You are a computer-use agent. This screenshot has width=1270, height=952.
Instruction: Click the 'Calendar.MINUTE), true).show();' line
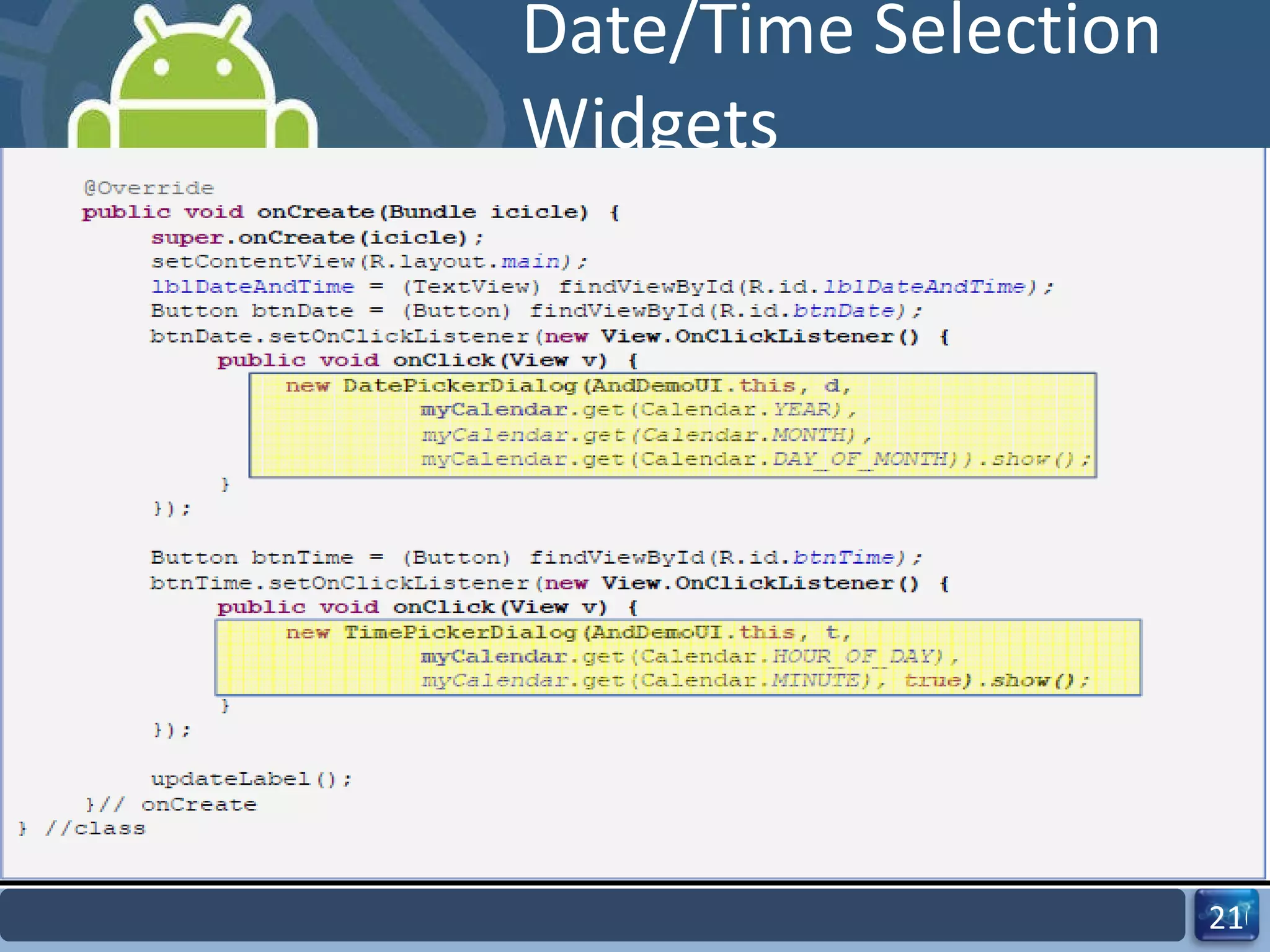point(755,681)
